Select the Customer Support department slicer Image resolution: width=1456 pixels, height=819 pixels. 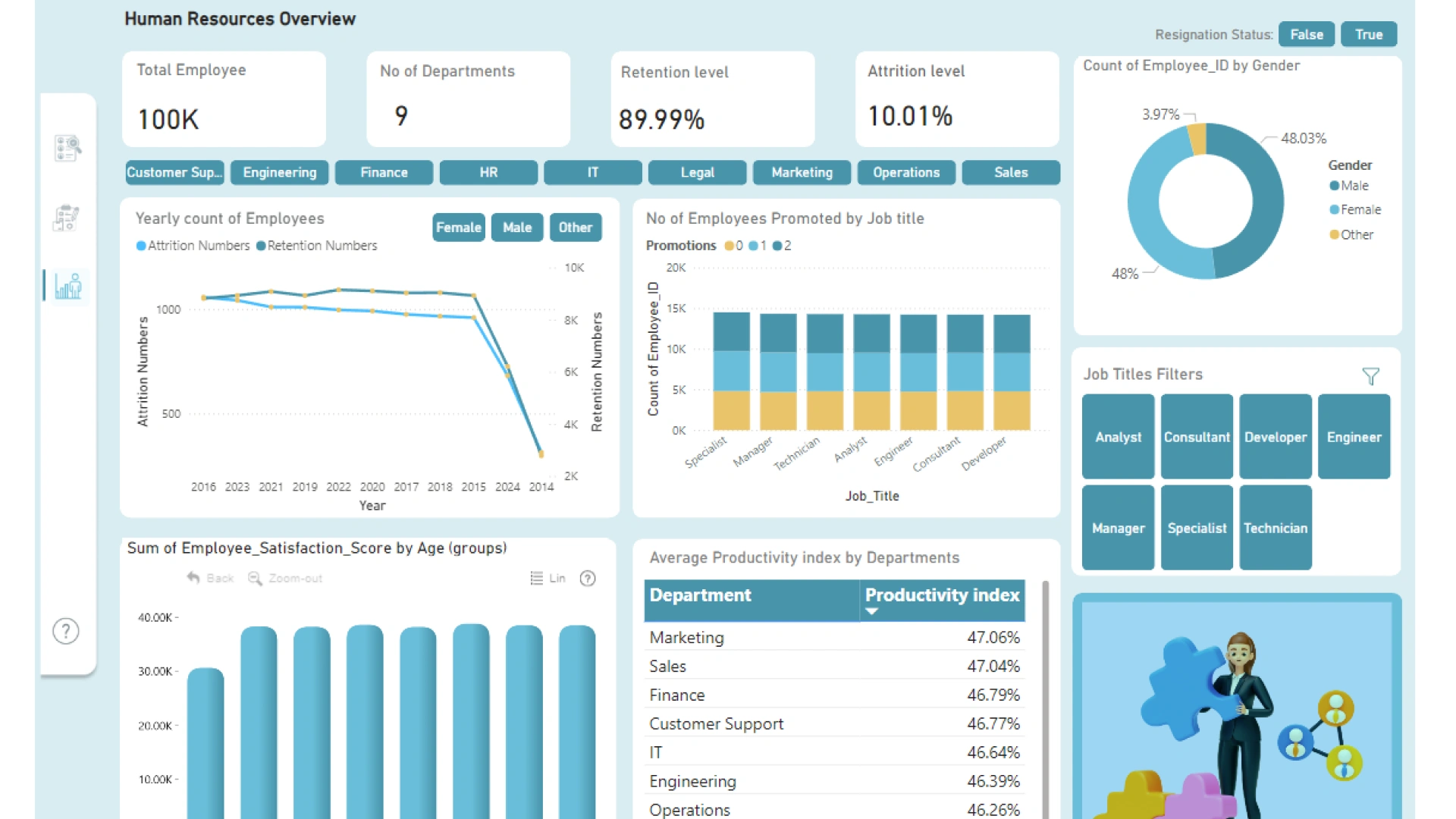175,172
